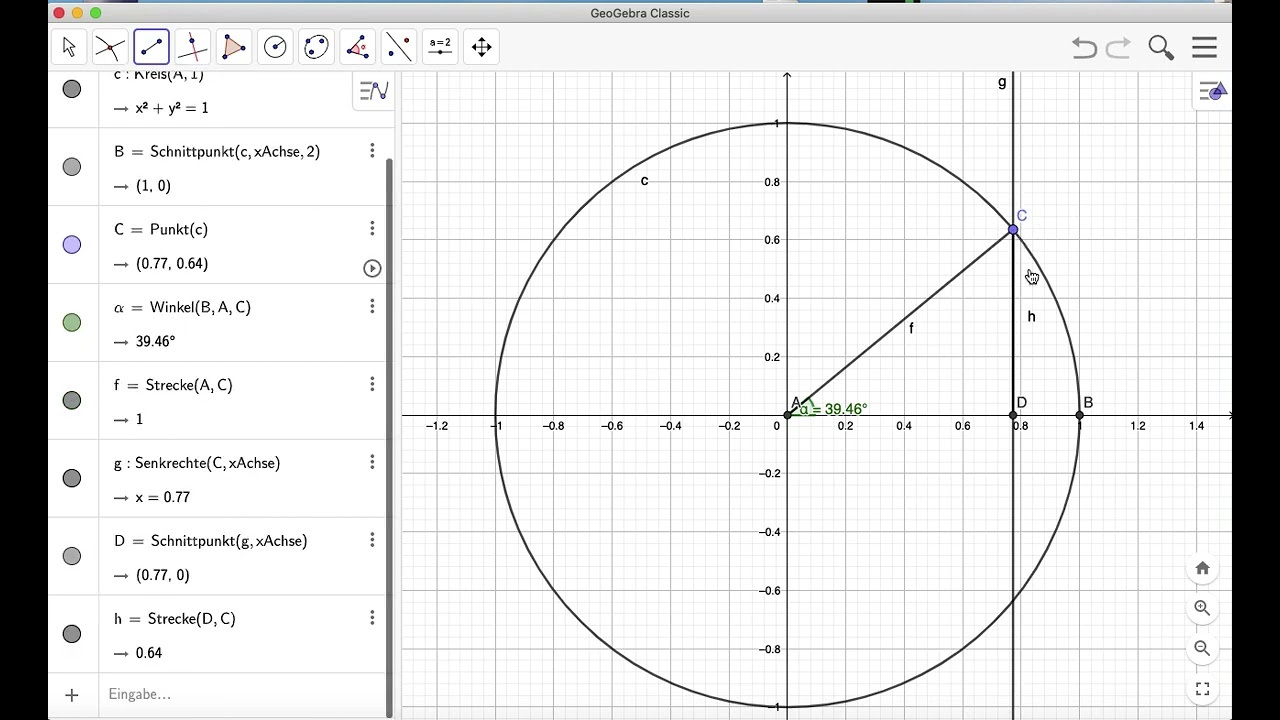Select the Point tool
The width and height of the screenshot is (1280, 720).
pos(110,47)
